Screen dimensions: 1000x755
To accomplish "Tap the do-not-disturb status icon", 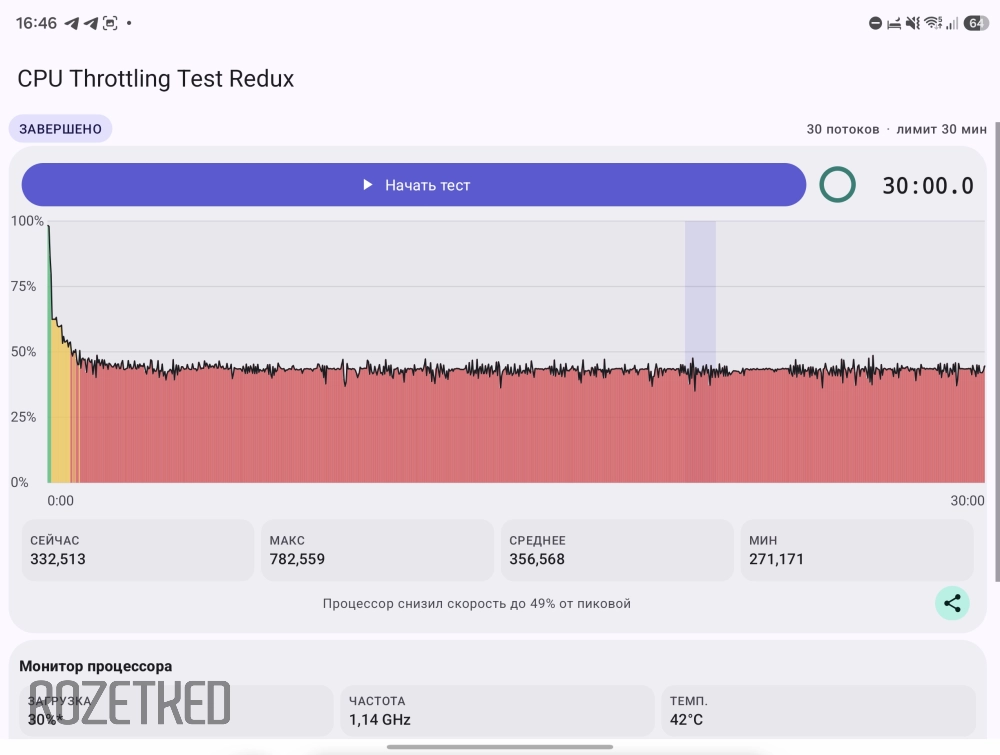I will pyautogui.click(x=876, y=24).
